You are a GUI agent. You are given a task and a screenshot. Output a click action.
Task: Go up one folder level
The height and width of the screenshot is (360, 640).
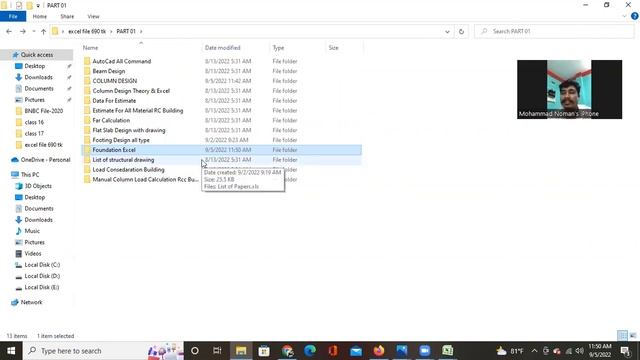pos(43,31)
